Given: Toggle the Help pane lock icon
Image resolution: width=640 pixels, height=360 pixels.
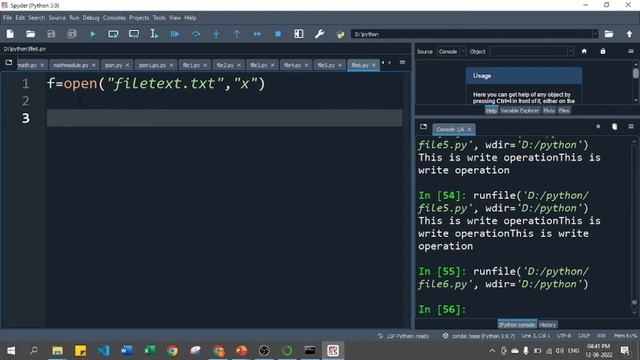Looking at the screenshot, I should [603, 51].
